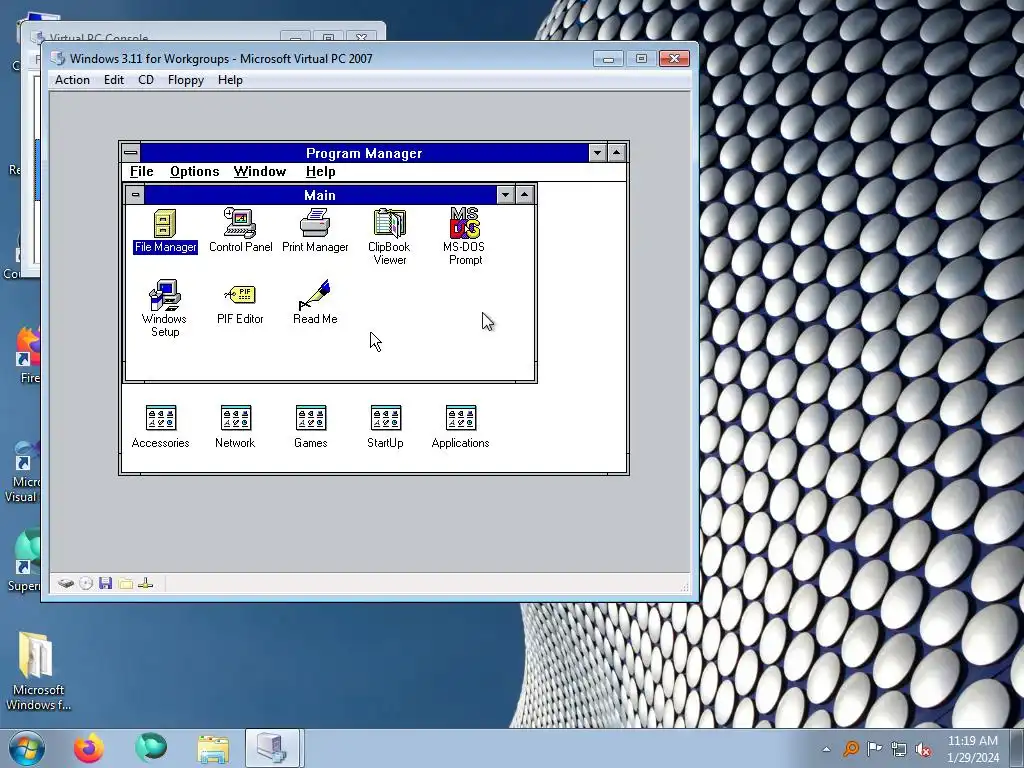Select the ClipBook Viewer icon

[x=389, y=236]
